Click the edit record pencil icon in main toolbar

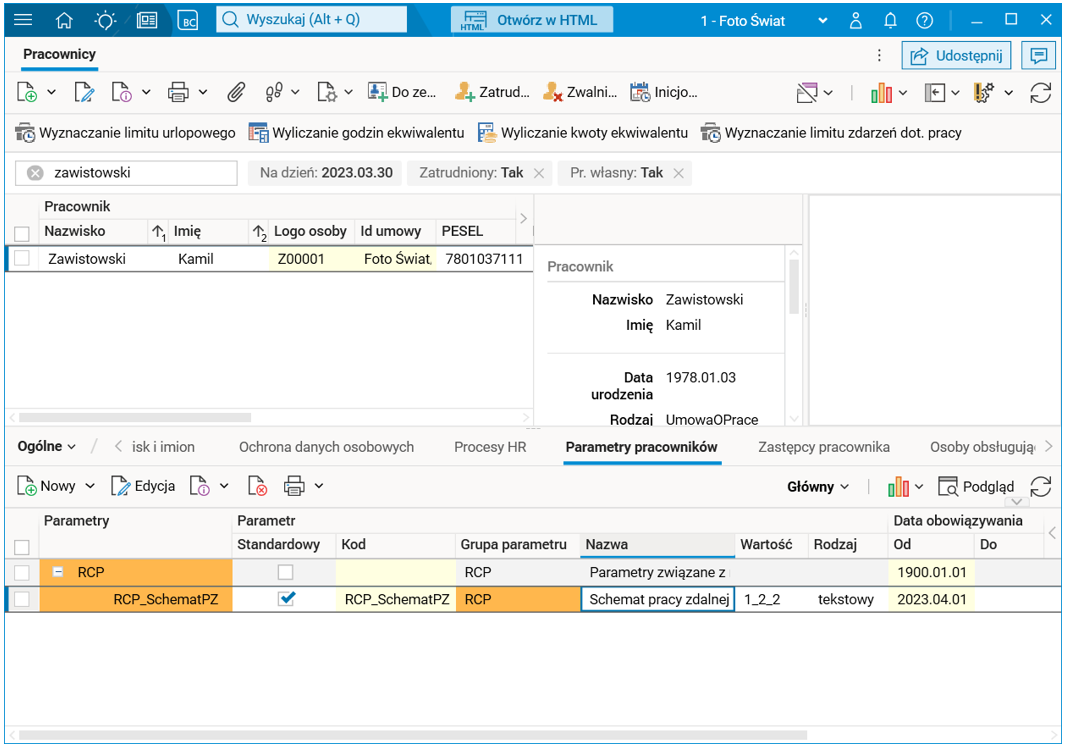(84, 92)
